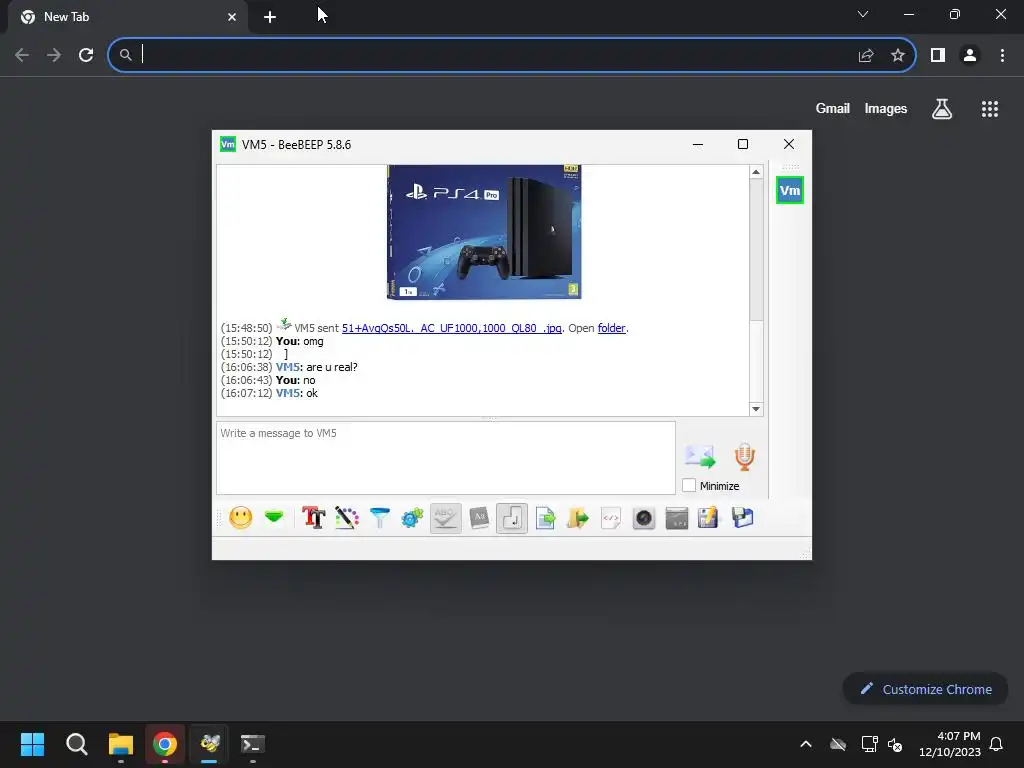Click the chat scrollbar up arrow

(x=756, y=172)
